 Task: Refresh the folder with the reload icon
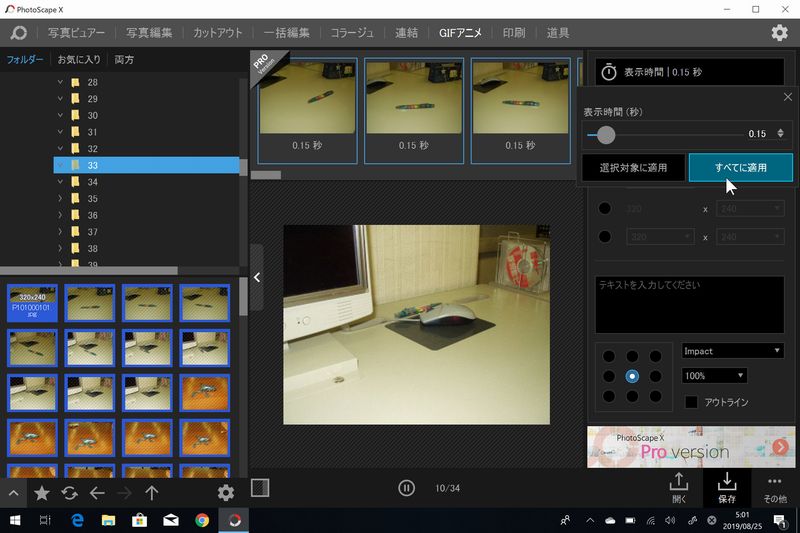tap(69, 492)
